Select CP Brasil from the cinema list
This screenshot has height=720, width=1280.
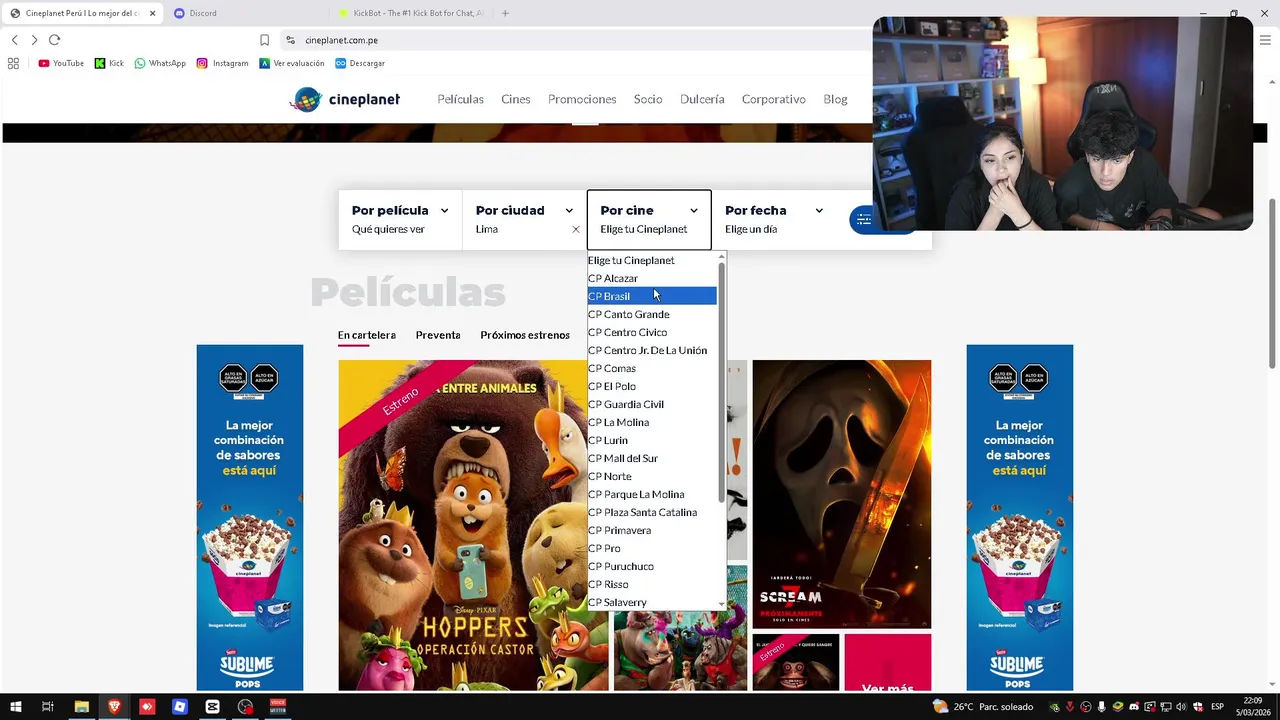click(x=652, y=296)
